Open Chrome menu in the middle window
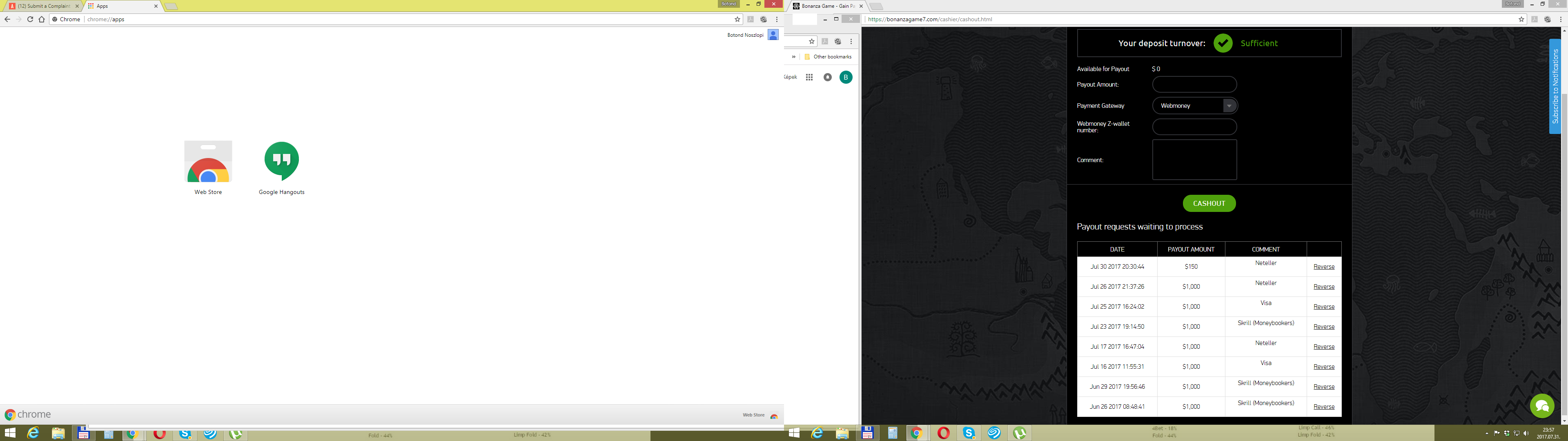1568x441 pixels. [851, 41]
